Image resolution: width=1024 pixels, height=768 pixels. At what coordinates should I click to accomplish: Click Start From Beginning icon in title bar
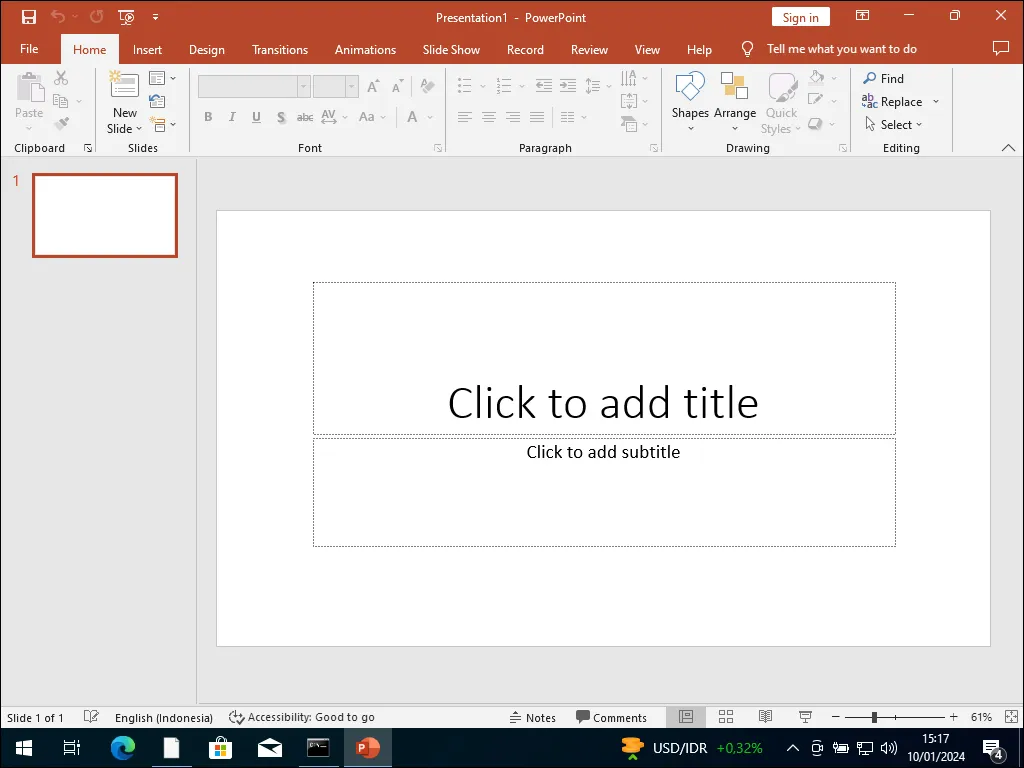(126, 17)
